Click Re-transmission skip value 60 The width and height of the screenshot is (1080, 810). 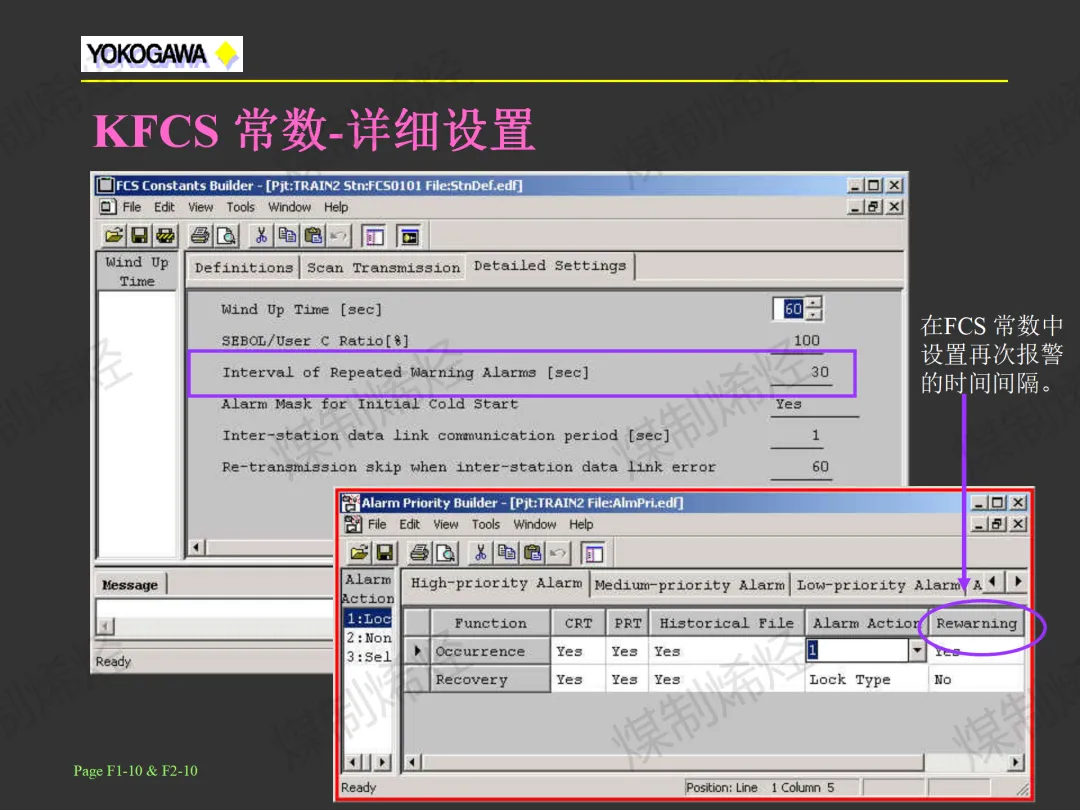(x=801, y=468)
